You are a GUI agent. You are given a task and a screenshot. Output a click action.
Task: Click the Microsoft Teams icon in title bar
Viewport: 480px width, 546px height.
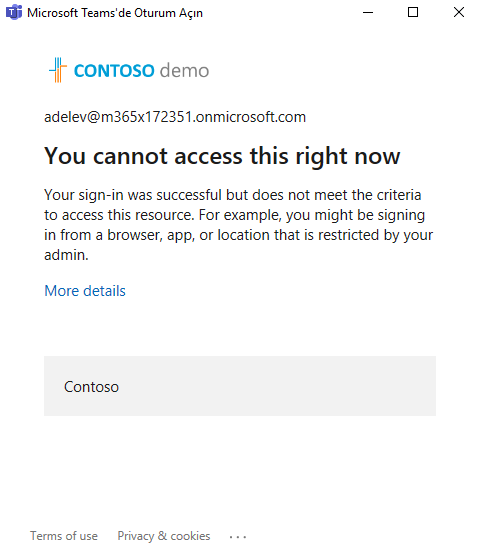[14, 13]
